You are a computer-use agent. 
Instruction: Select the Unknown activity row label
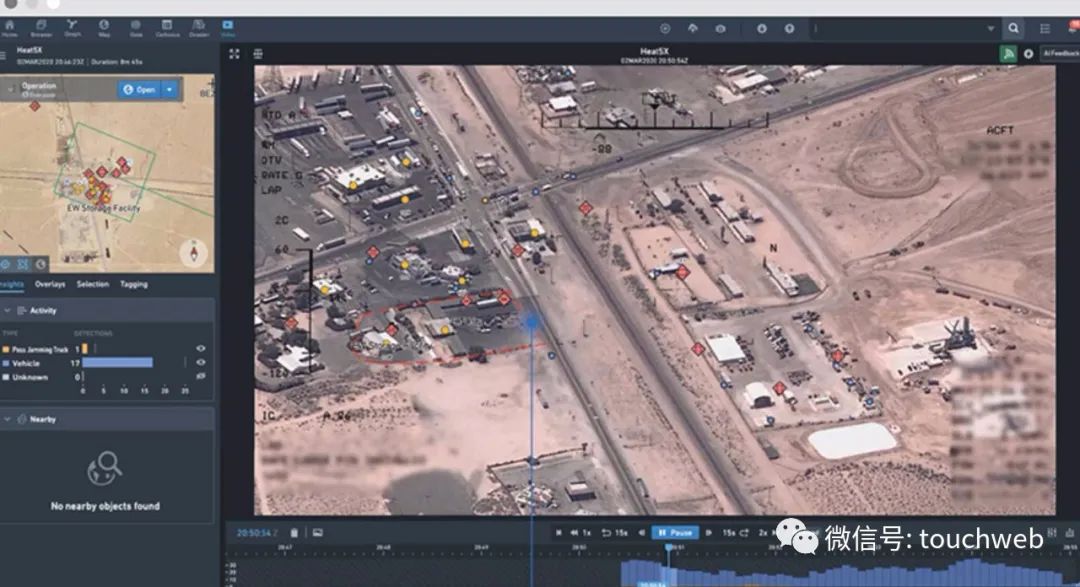pyautogui.click(x=30, y=377)
